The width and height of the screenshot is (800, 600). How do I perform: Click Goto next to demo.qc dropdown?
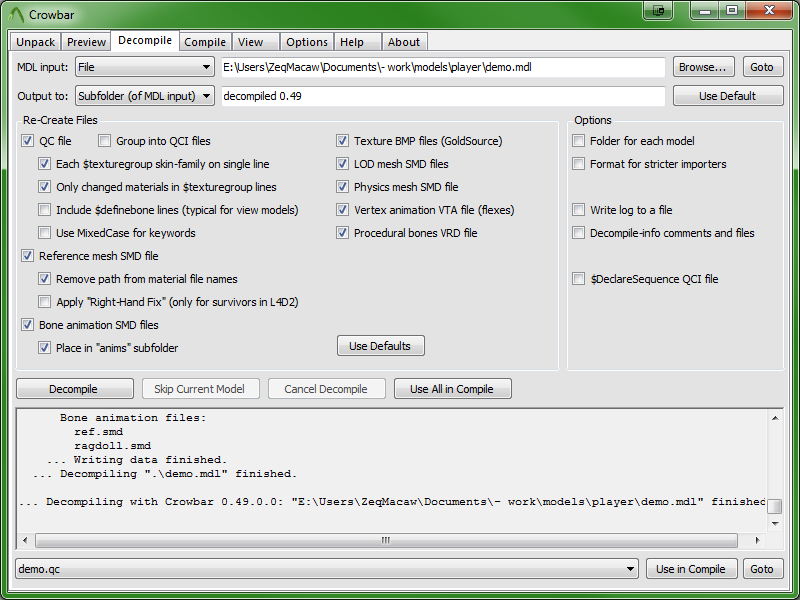tap(762, 568)
